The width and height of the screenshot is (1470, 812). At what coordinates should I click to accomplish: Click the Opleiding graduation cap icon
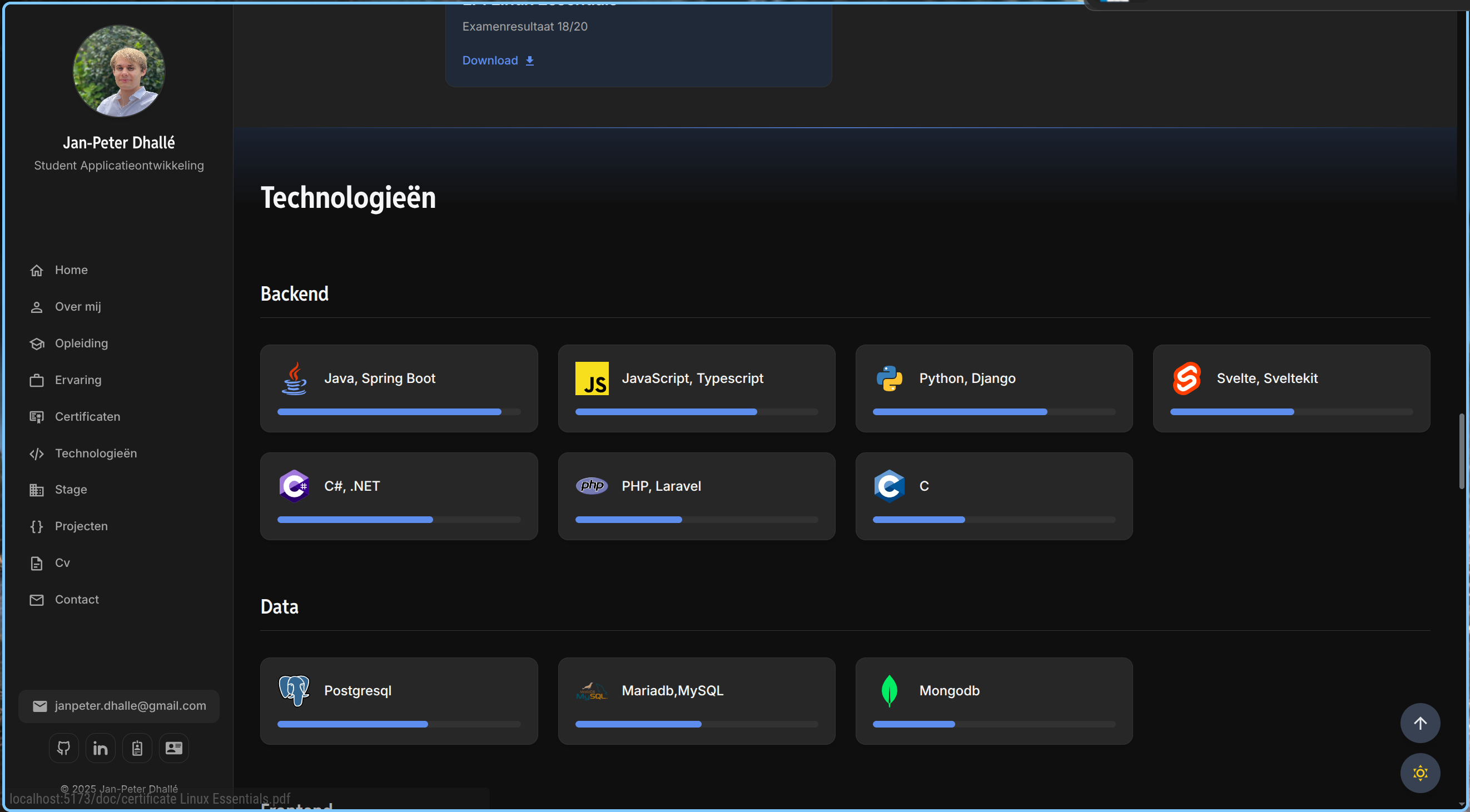37,343
